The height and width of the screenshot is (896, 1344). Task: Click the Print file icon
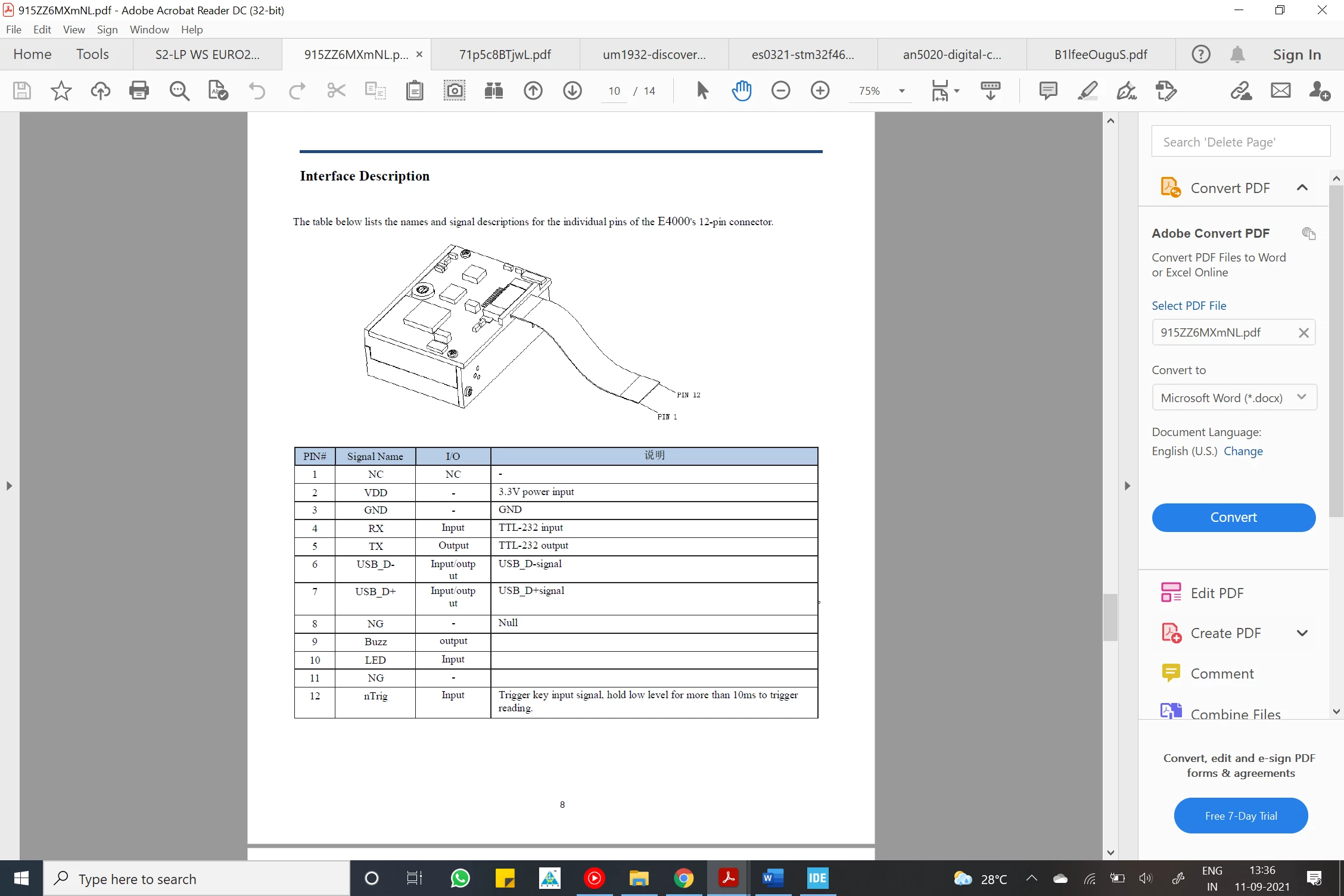pos(139,91)
